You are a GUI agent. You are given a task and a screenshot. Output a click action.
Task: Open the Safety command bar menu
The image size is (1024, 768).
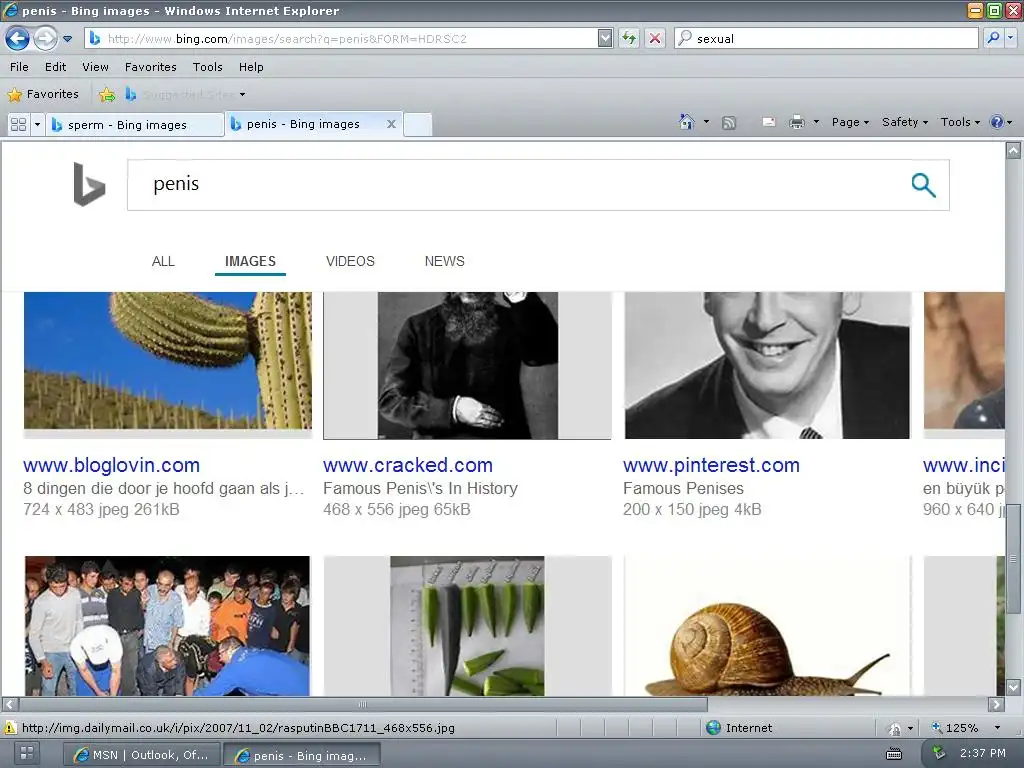pos(904,122)
